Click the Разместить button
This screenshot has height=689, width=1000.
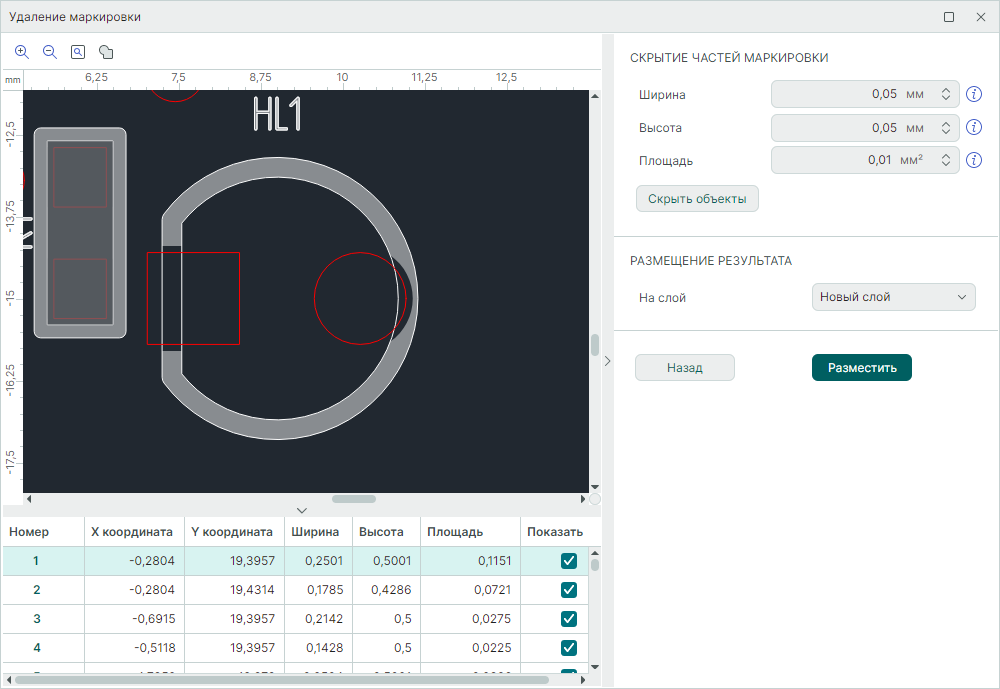click(x=861, y=368)
